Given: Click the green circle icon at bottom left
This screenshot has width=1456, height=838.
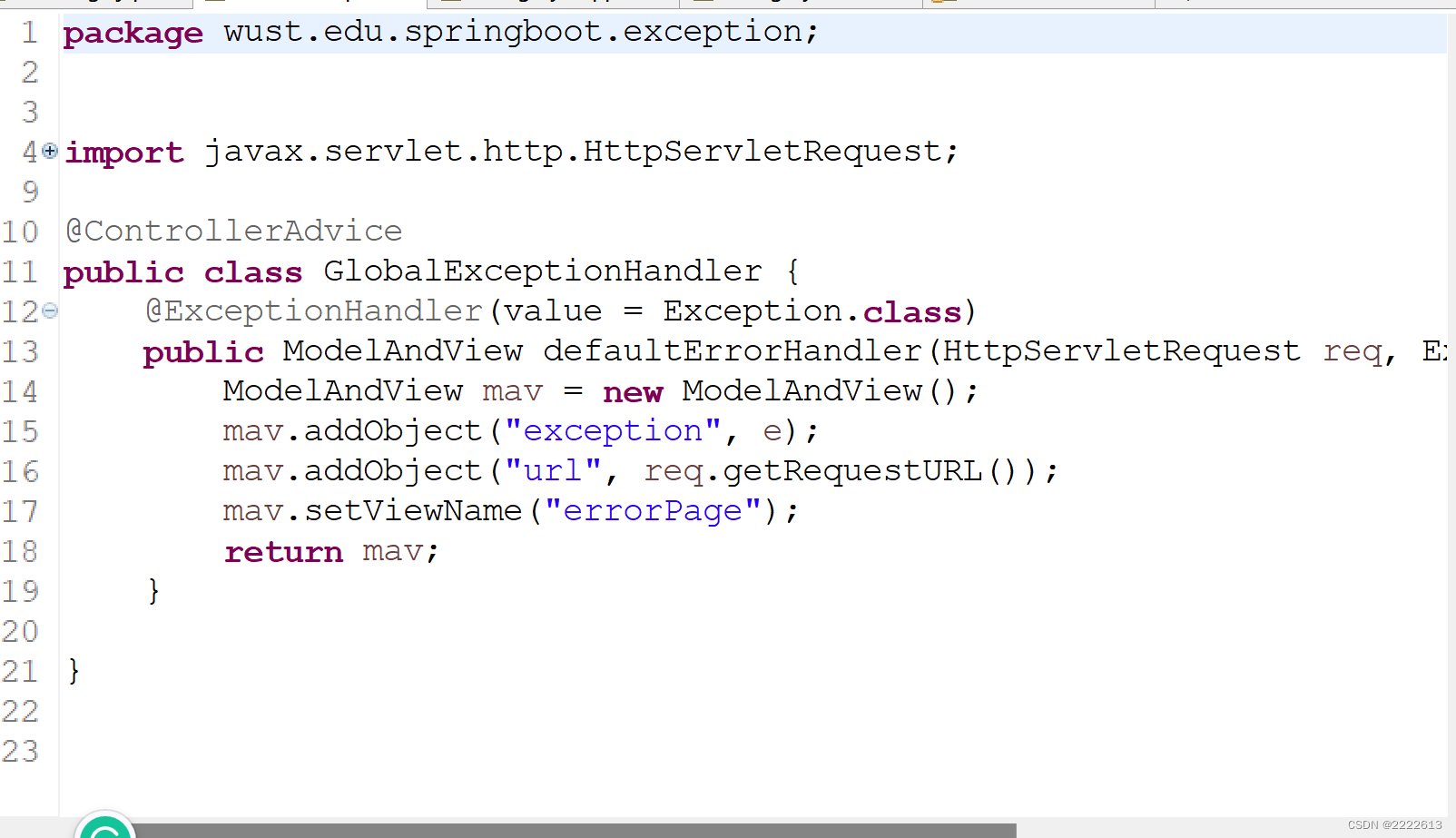Looking at the screenshot, I should tap(106, 828).
